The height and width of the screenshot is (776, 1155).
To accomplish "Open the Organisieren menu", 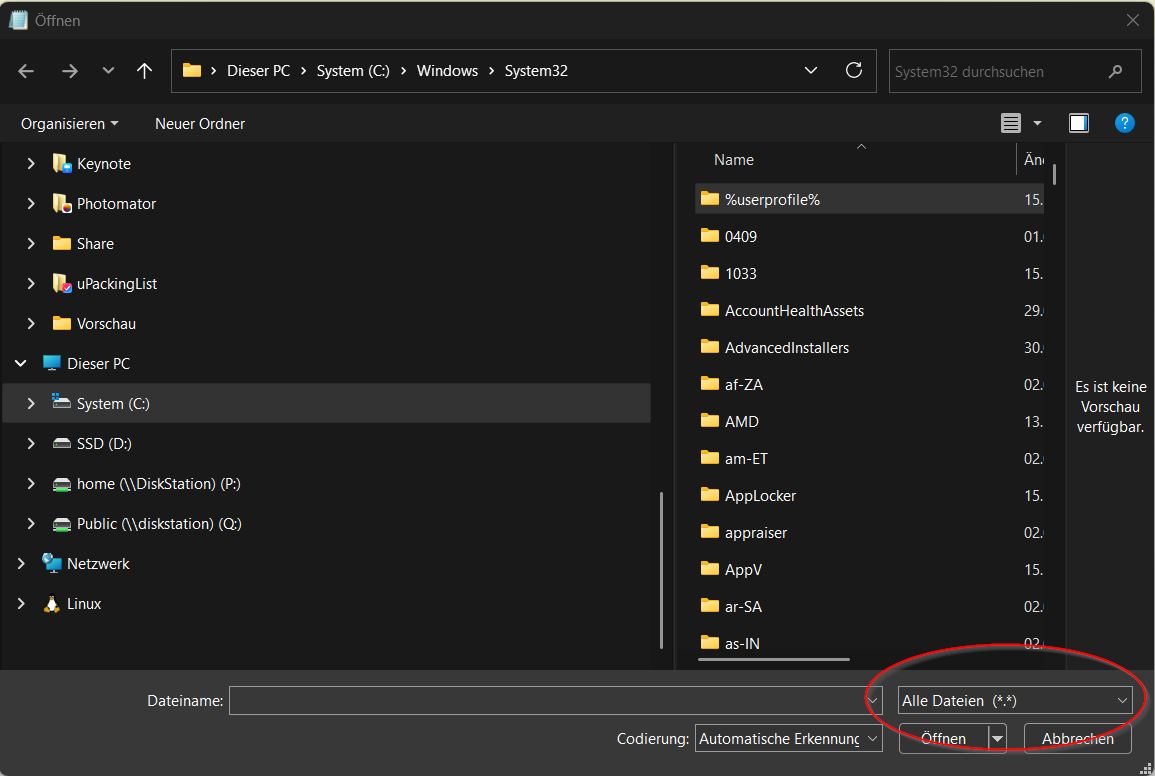I will (69, 124).
